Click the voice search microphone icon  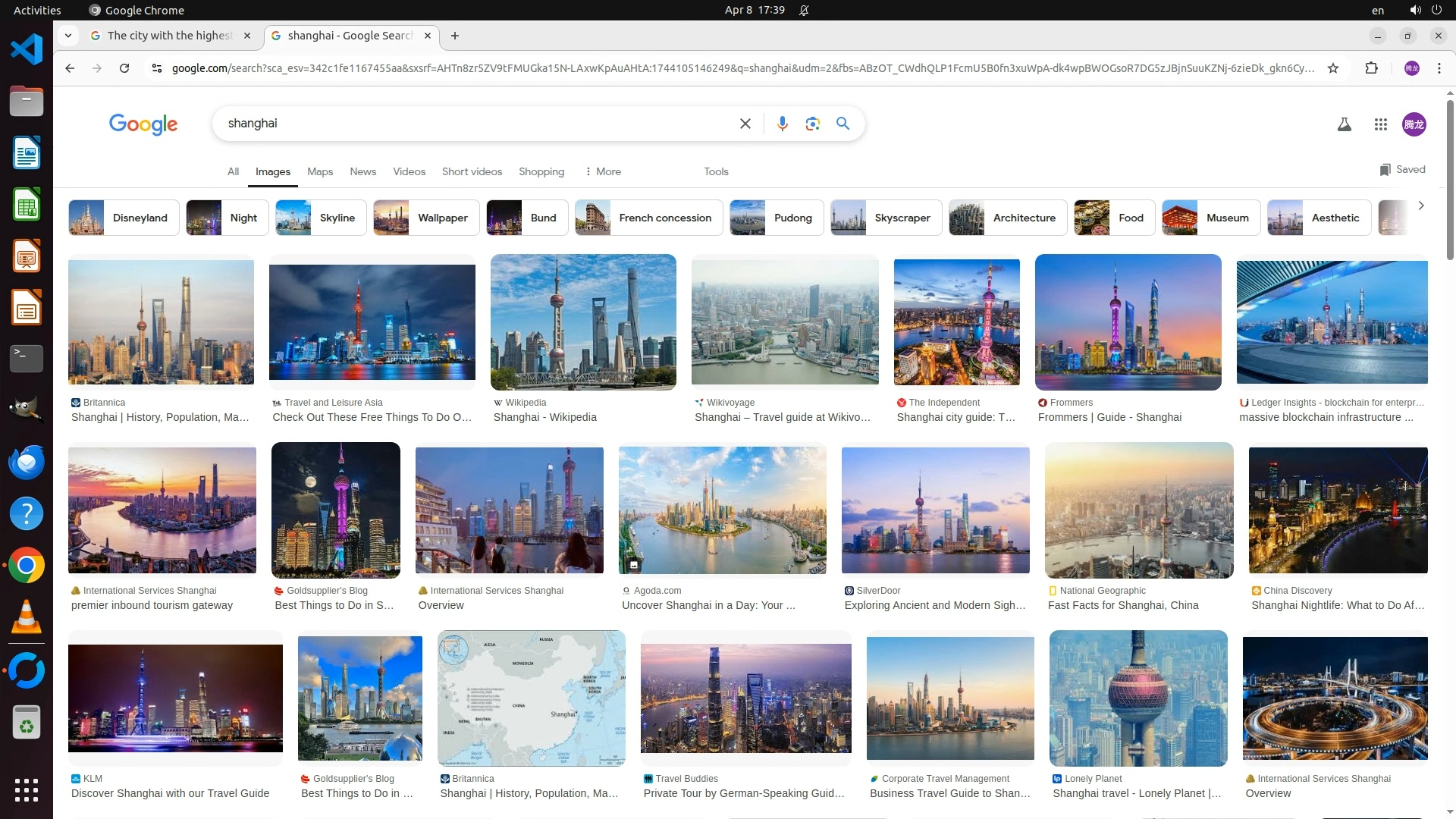click(x=782, y=124)
